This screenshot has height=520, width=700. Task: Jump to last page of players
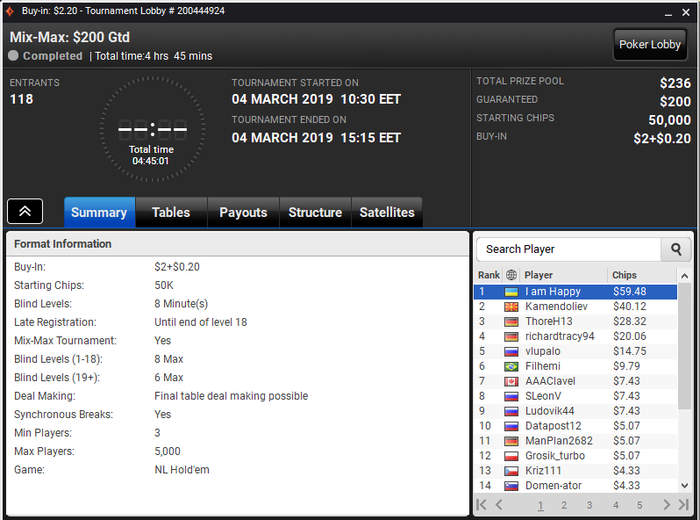(683, 505)
